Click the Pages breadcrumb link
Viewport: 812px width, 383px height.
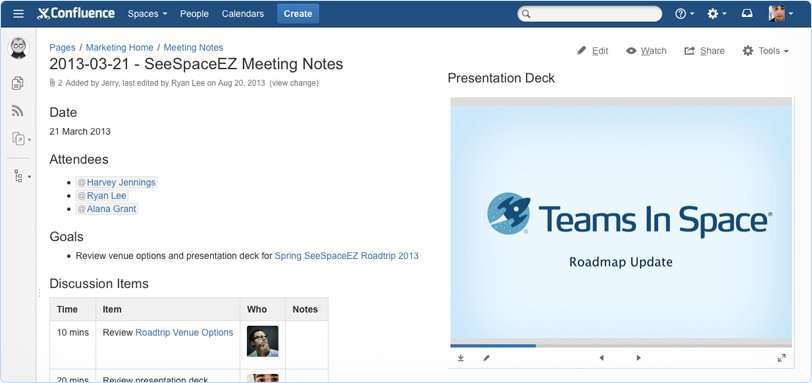point(63,48)
